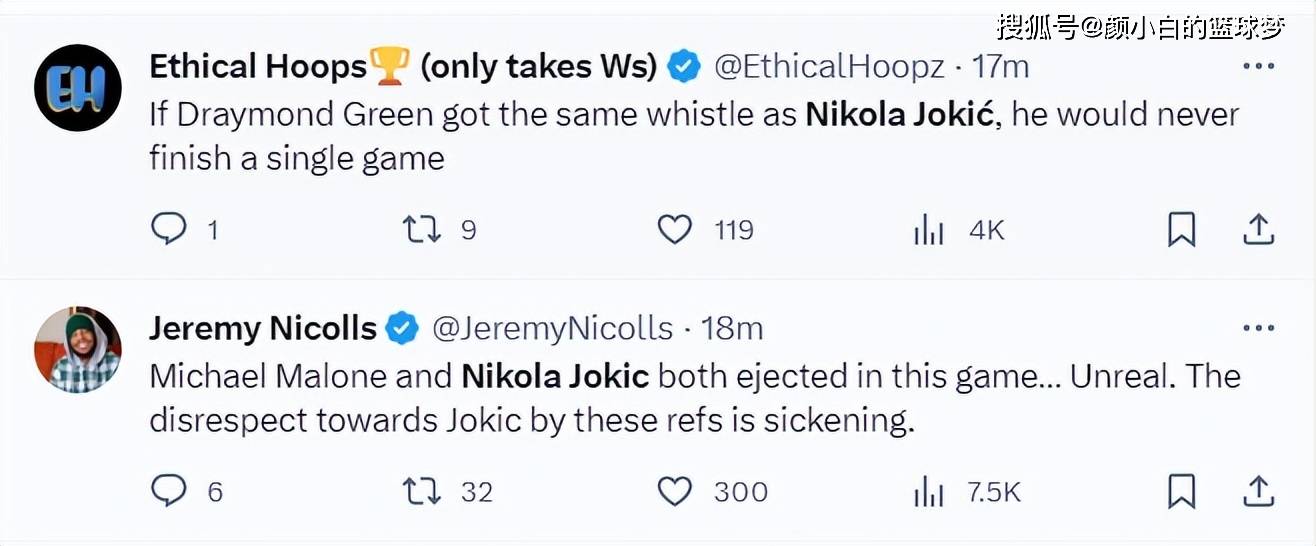The image size is (1316, 546).
Task: Like Jeremy Nicolls' tweet
Action: [x=675, y=491]
